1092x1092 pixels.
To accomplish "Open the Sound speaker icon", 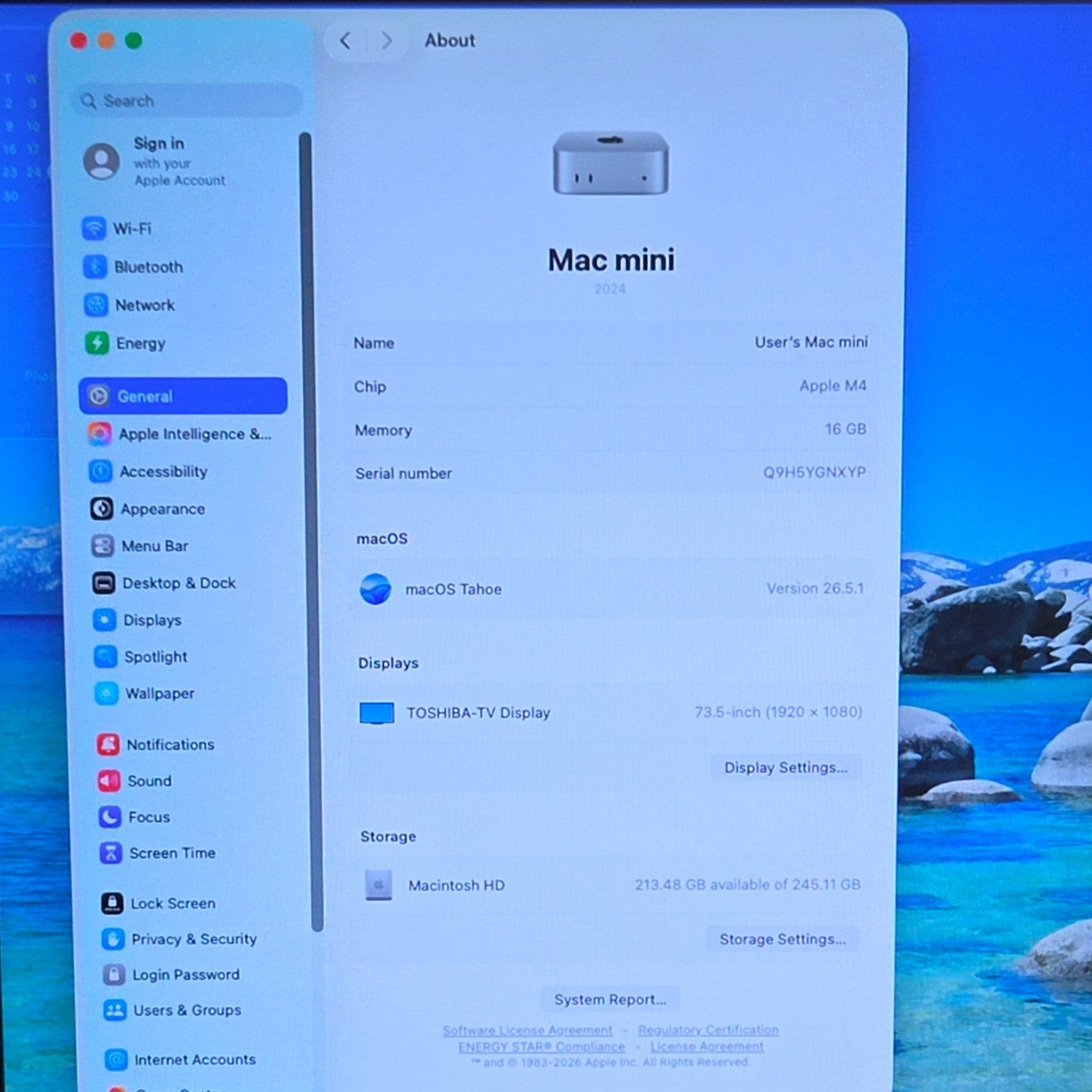I will pyautogui.click(x=109, y=780).
